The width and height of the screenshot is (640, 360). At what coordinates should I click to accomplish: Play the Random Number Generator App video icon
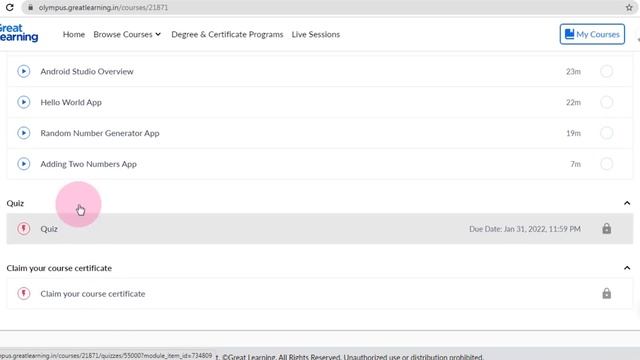pos(24,133)
